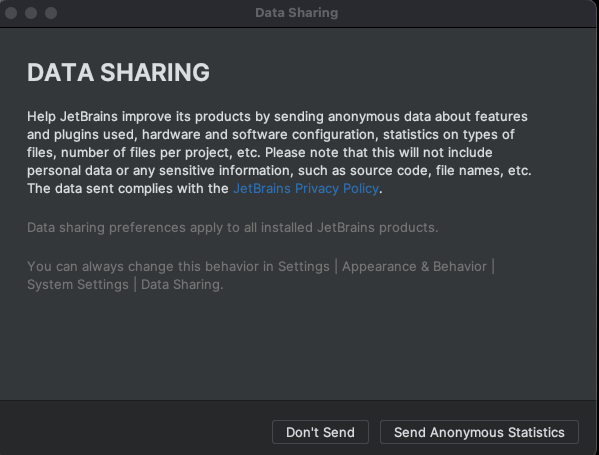Minimize the Data Sharing dialog
Viewport: 599px width, 455px height.
pyautogui.click(x=31, y=13)
